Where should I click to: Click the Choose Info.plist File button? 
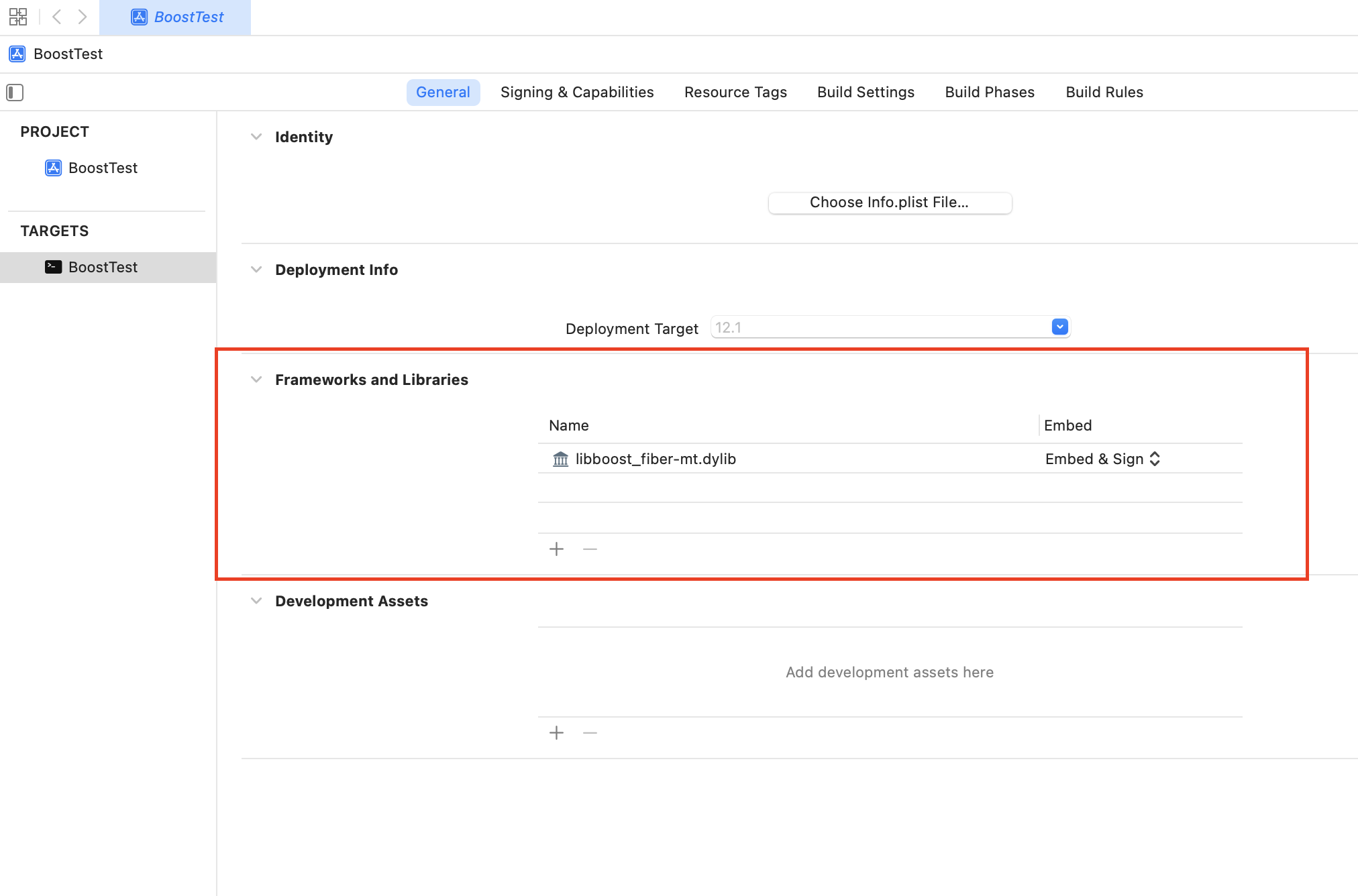coord(890,203)
